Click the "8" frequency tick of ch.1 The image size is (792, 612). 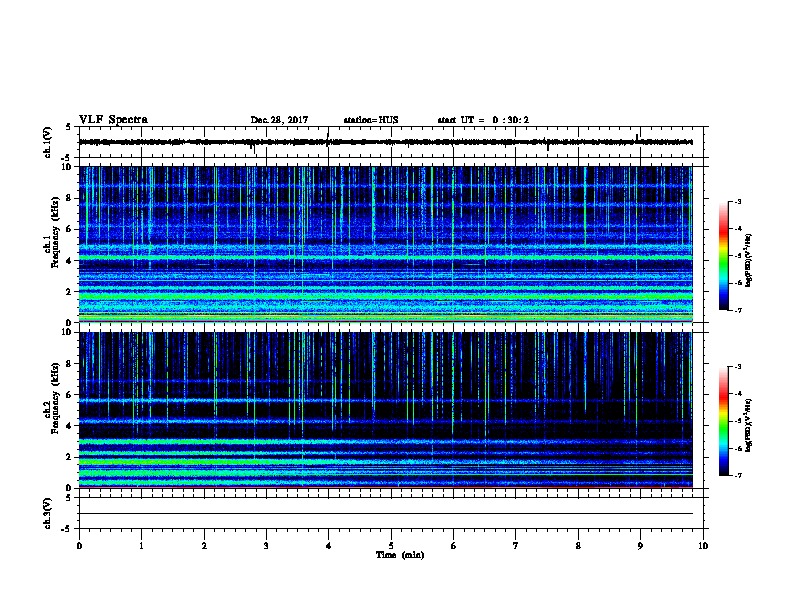(x=70, y=198)
